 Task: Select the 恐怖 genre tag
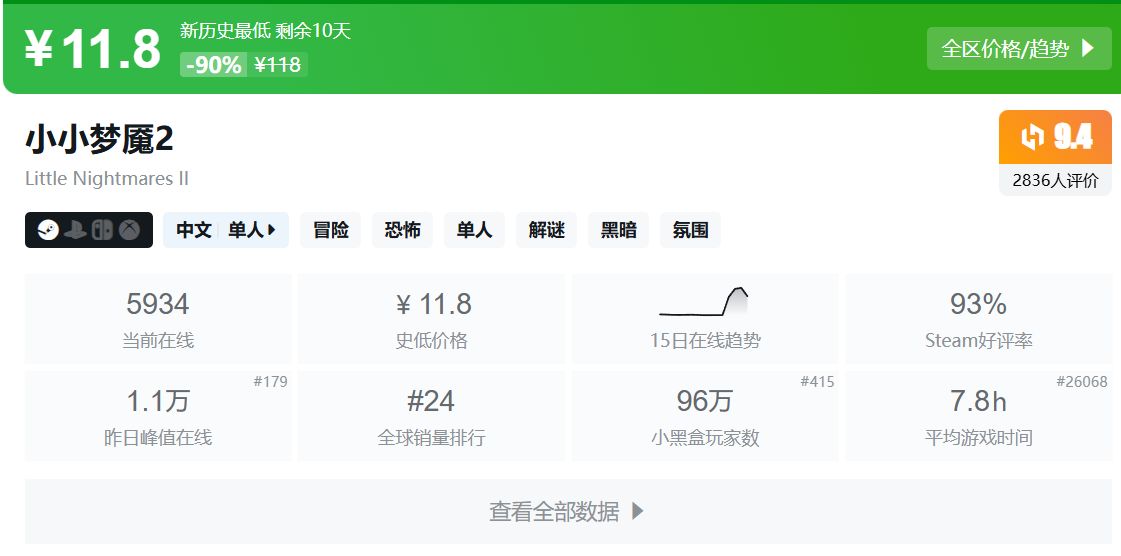coord(403,230)
